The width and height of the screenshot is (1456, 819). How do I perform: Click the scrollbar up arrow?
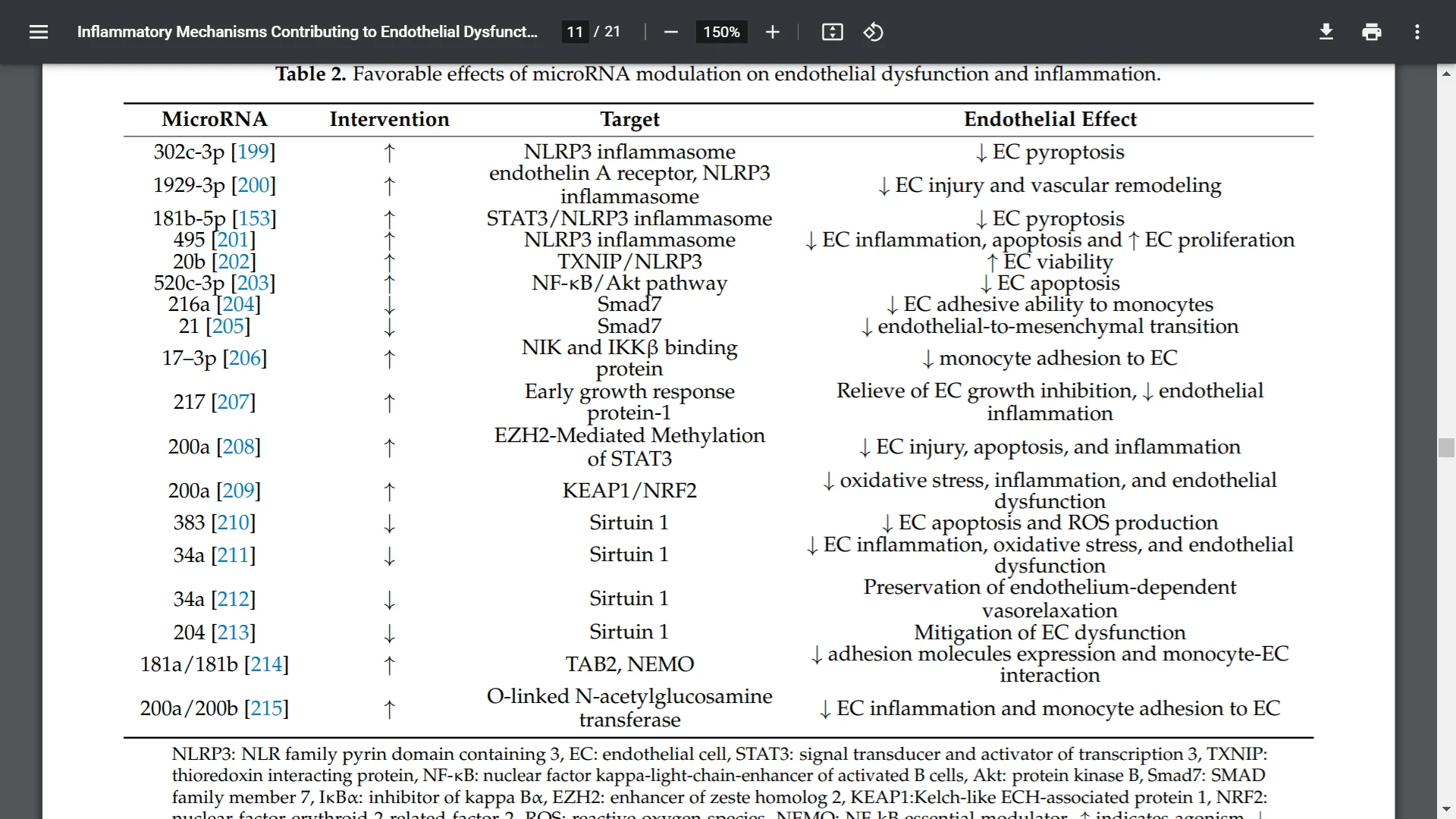(x=1446, y=74)
